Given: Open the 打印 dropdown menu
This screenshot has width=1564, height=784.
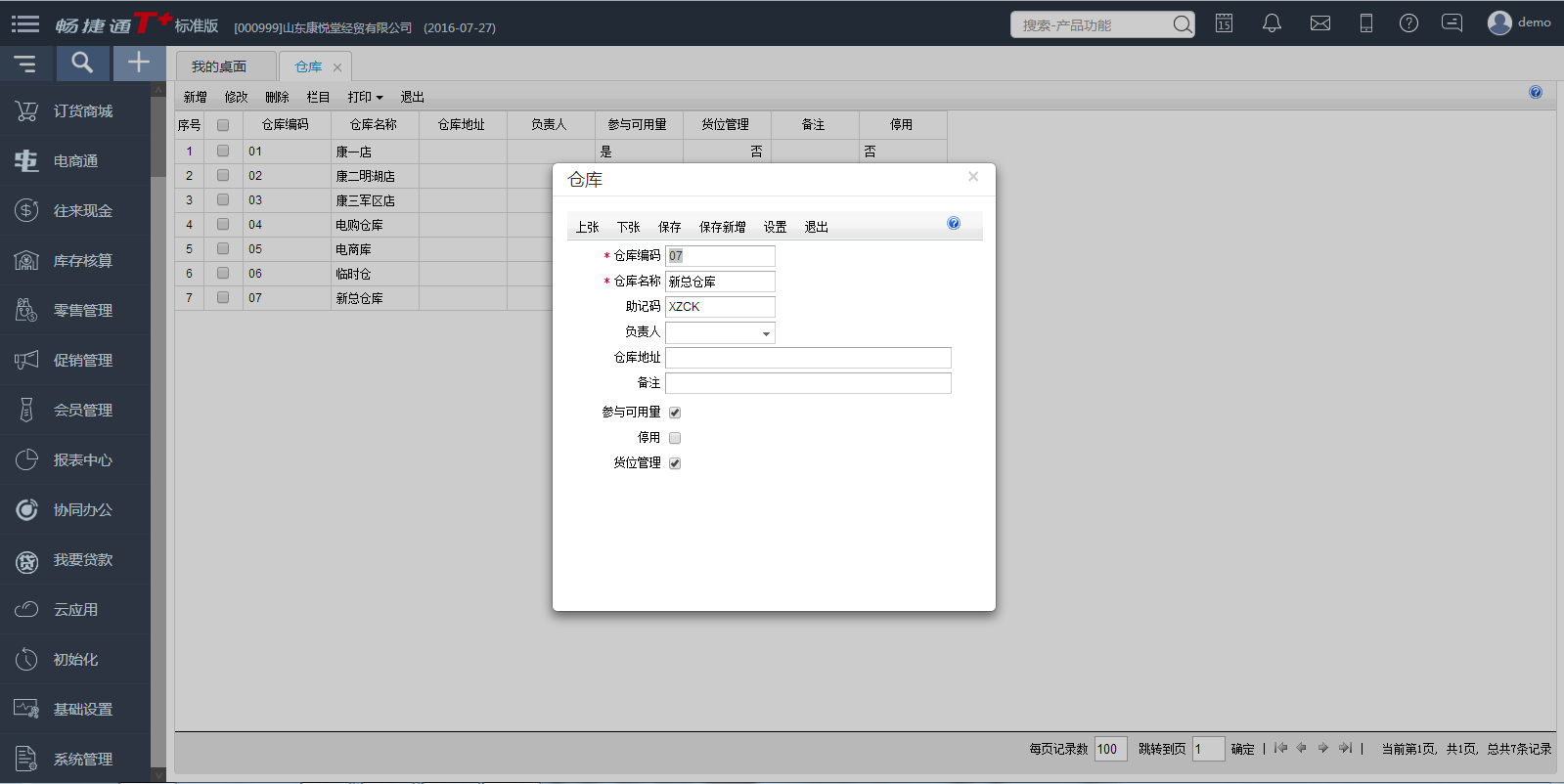Looking at the screenshot, I should (365, 97).
